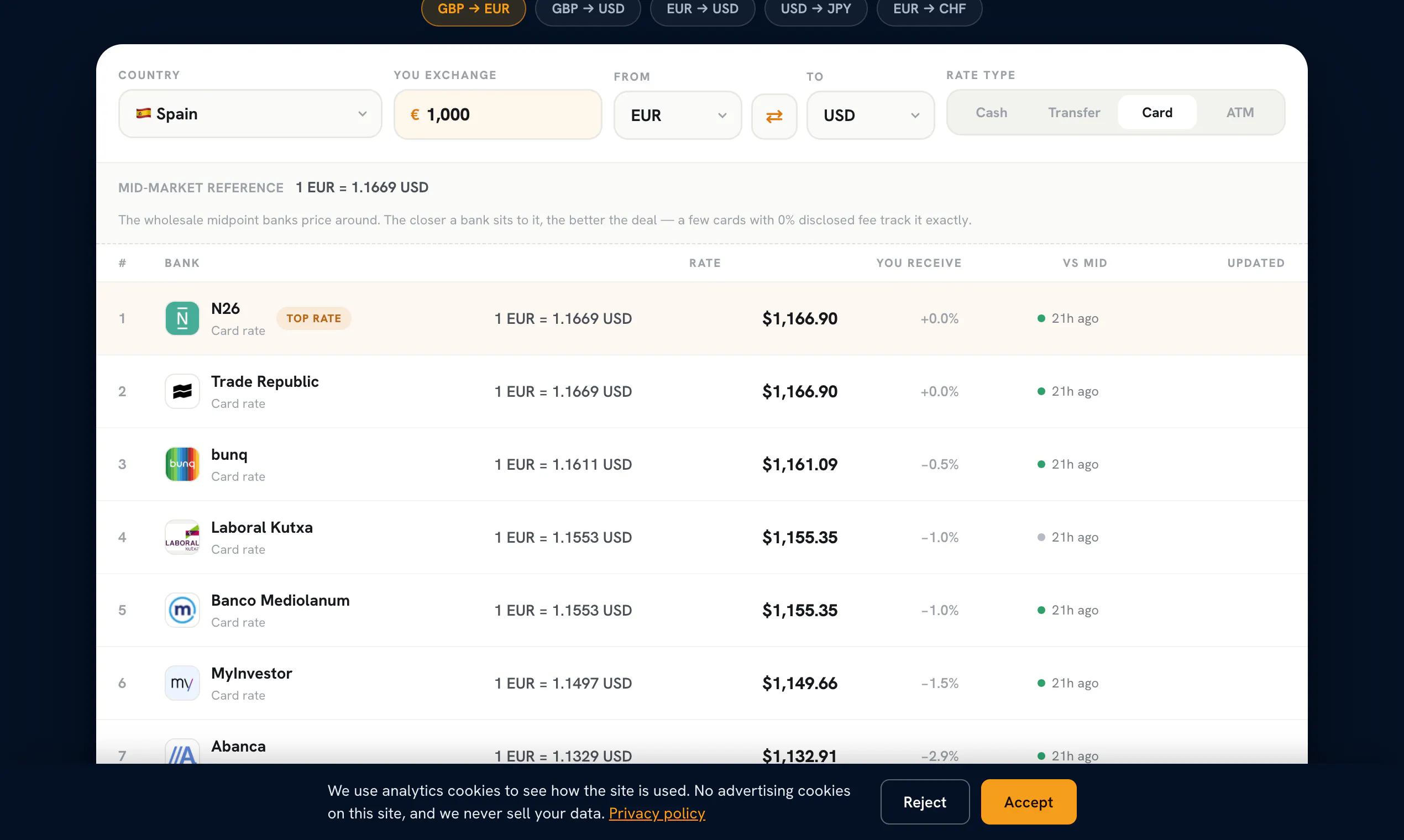Image resolution: width=1404 pixels, height=840 pixels.
Task: Click the Abanca logo icon
Action: pyautogui.click(x=182, y=752)
